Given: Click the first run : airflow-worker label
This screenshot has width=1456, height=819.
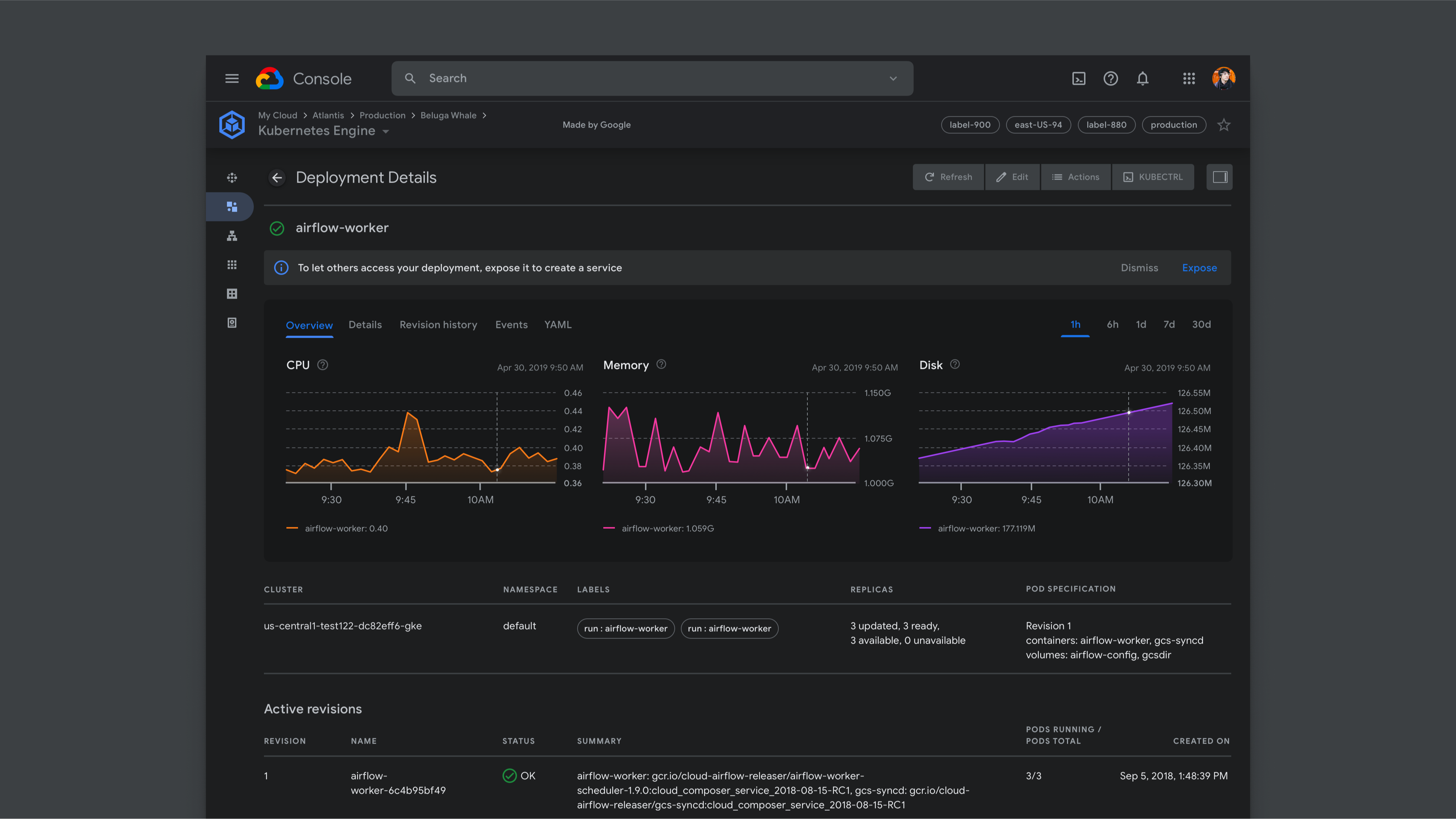Looking at the screenshot, I should (626, 629).
